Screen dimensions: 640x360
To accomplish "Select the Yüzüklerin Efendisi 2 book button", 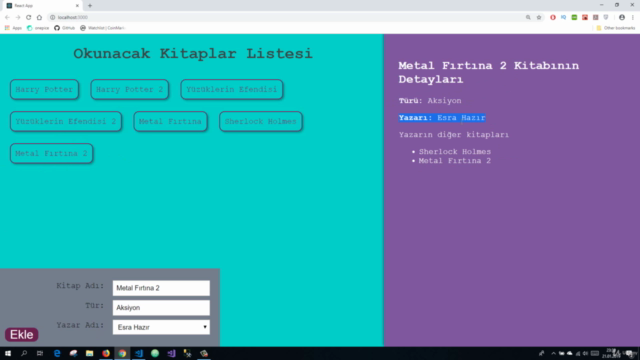I will [66, 121].
